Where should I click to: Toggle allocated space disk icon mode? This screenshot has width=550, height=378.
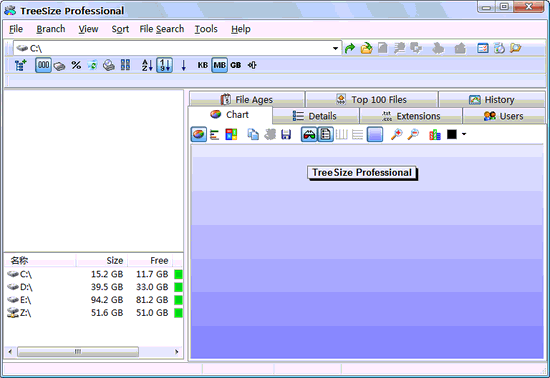coord(59,66)
